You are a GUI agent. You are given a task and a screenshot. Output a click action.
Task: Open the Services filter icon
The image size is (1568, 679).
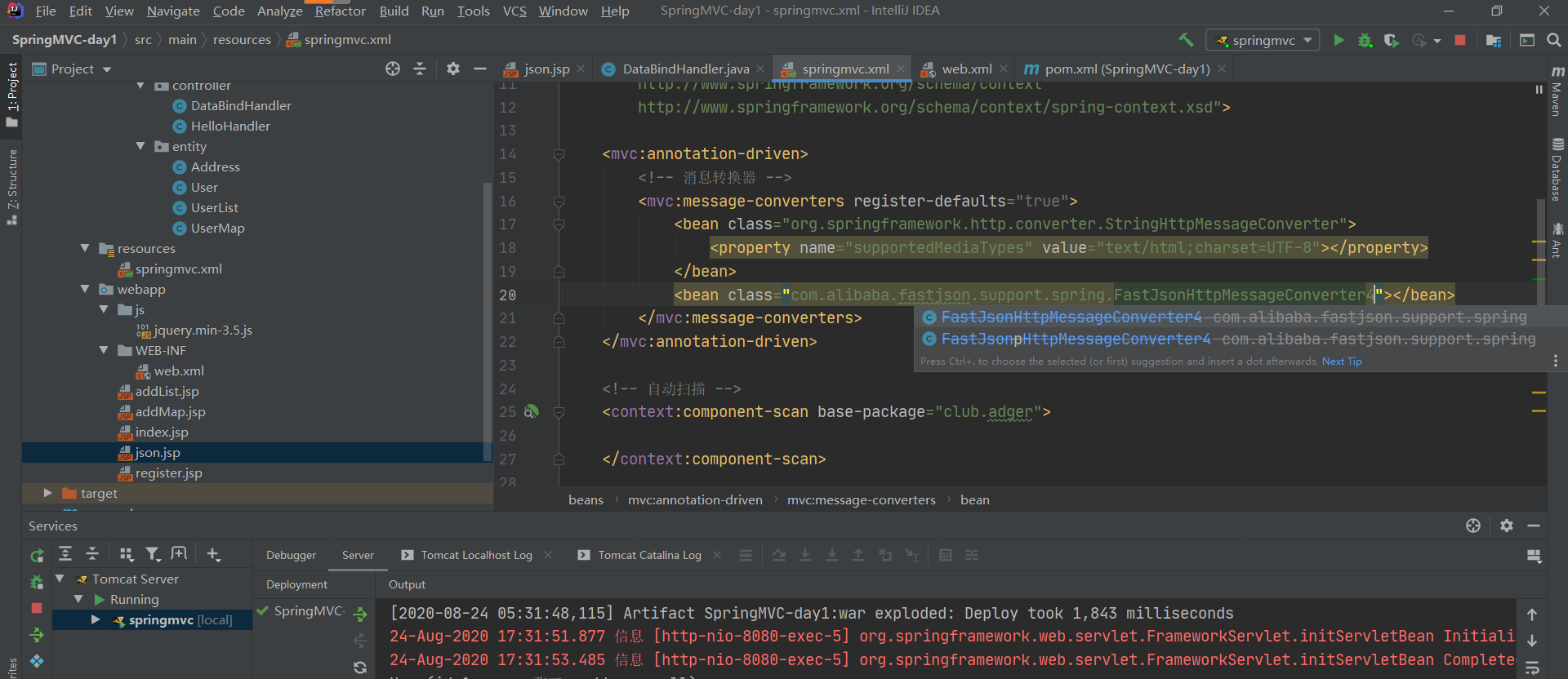click(153, 554)
